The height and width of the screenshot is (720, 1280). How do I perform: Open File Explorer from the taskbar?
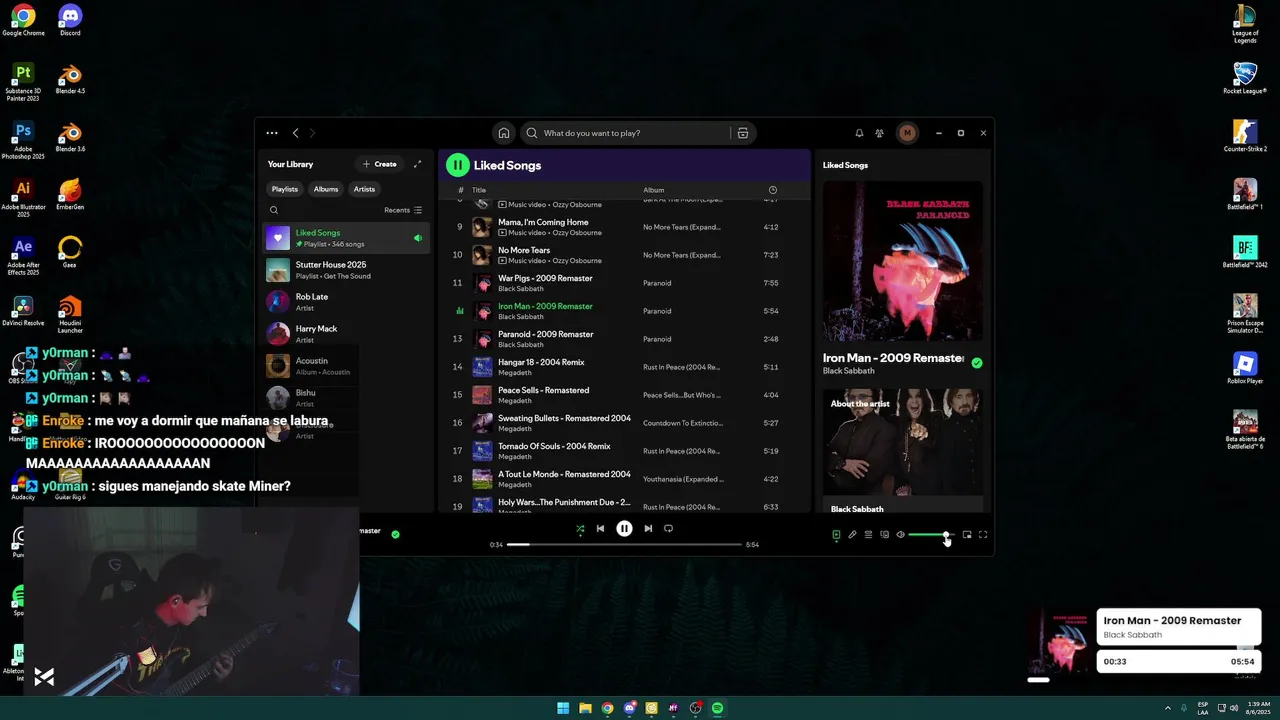(585, 708)
